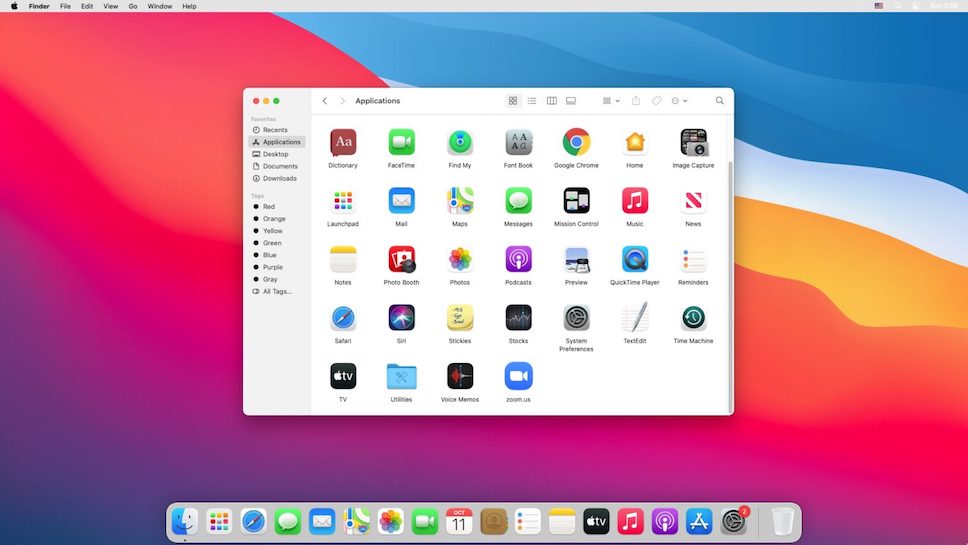The image size is (968, 545).
Task: Filter by the Orange tag
Action: pyautogui.click(x=276, y=218)
